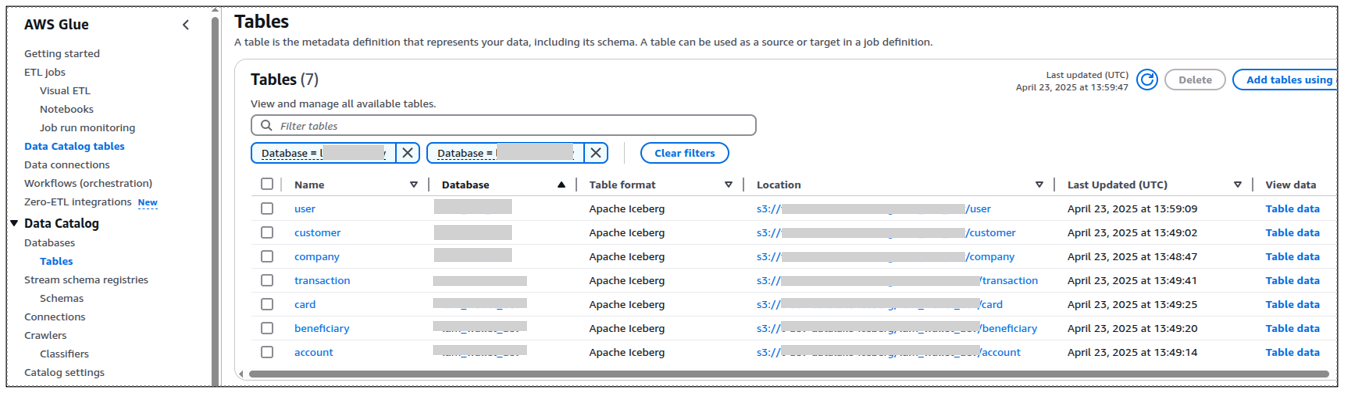Screen dimensions: 1345x393
Task: Click the Last Updated column header
Action: [x=1117, y=185]
